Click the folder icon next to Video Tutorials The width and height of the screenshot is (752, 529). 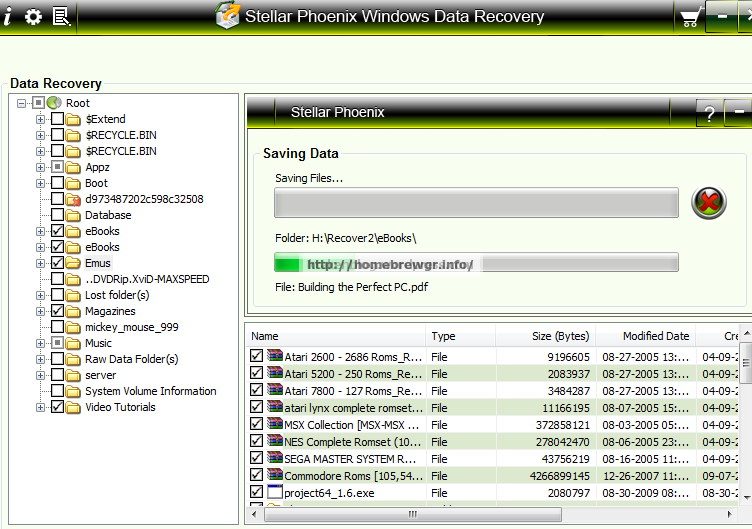tap(73, 407)
